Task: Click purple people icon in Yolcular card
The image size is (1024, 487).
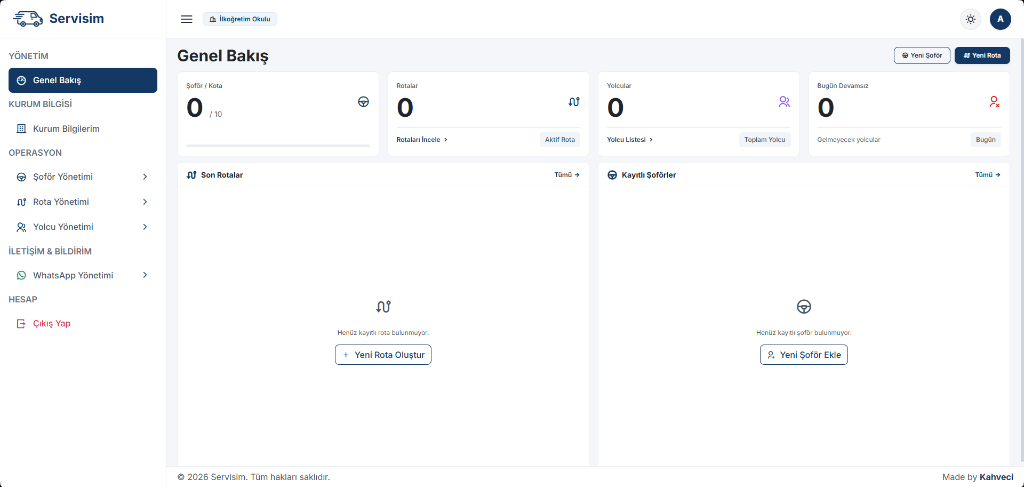Action: [x=784, y=101]
